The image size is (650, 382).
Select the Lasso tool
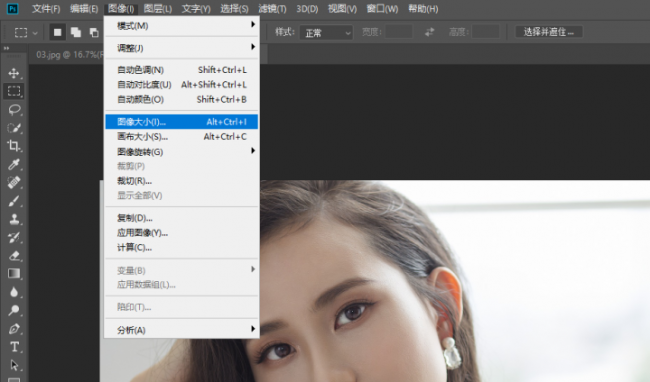click(x=14, y=110)
